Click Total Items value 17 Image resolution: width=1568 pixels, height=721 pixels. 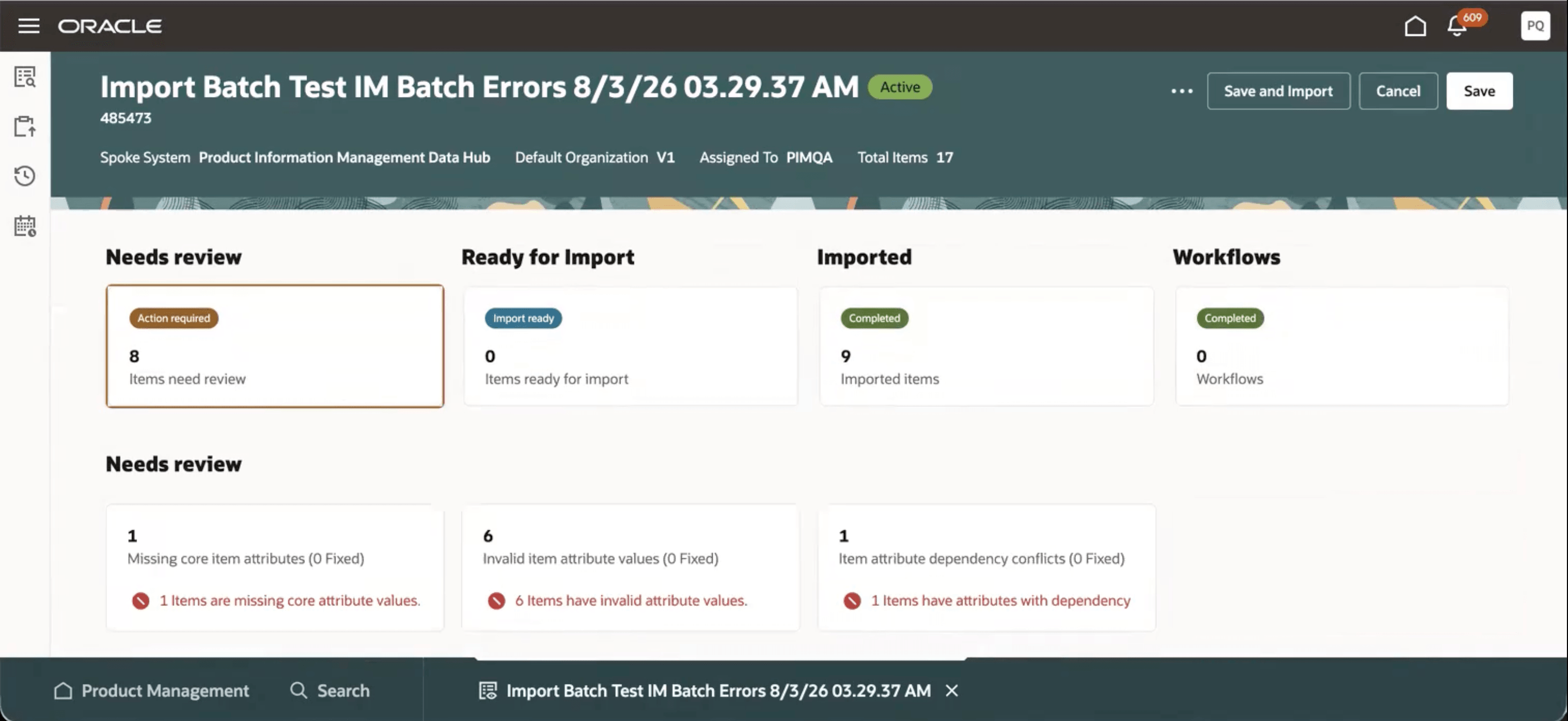[944, 157]
